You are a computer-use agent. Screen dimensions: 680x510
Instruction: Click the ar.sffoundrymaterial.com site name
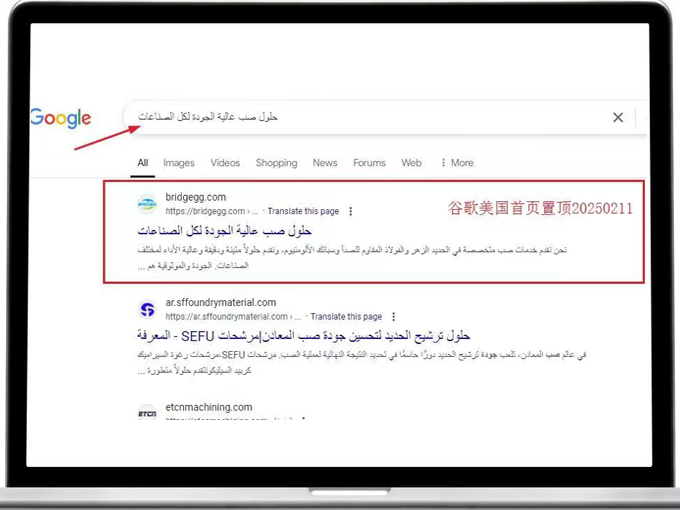click(x=221, y=302)
